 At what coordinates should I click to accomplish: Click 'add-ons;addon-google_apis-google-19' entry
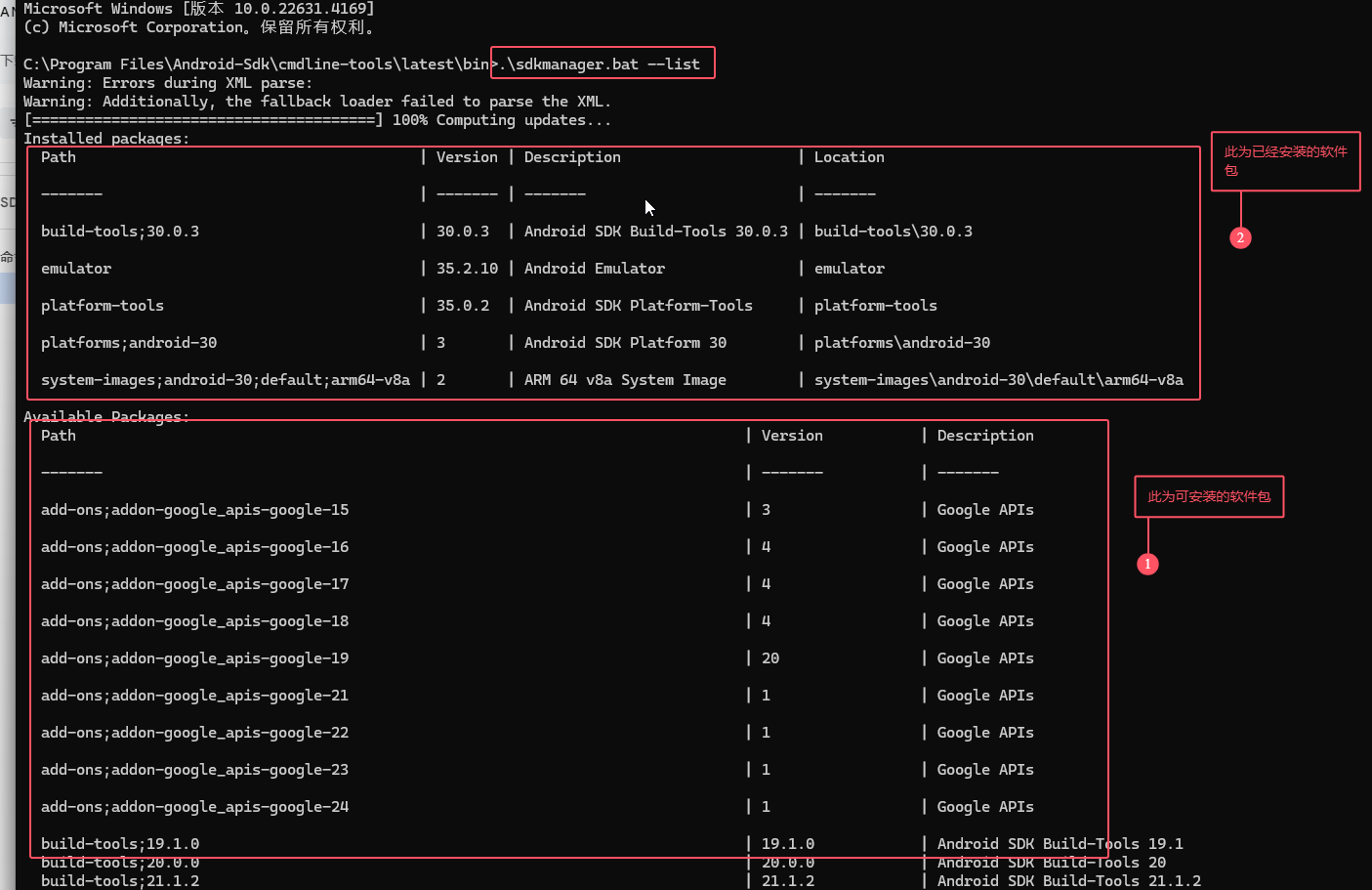[x=195, y=658]
